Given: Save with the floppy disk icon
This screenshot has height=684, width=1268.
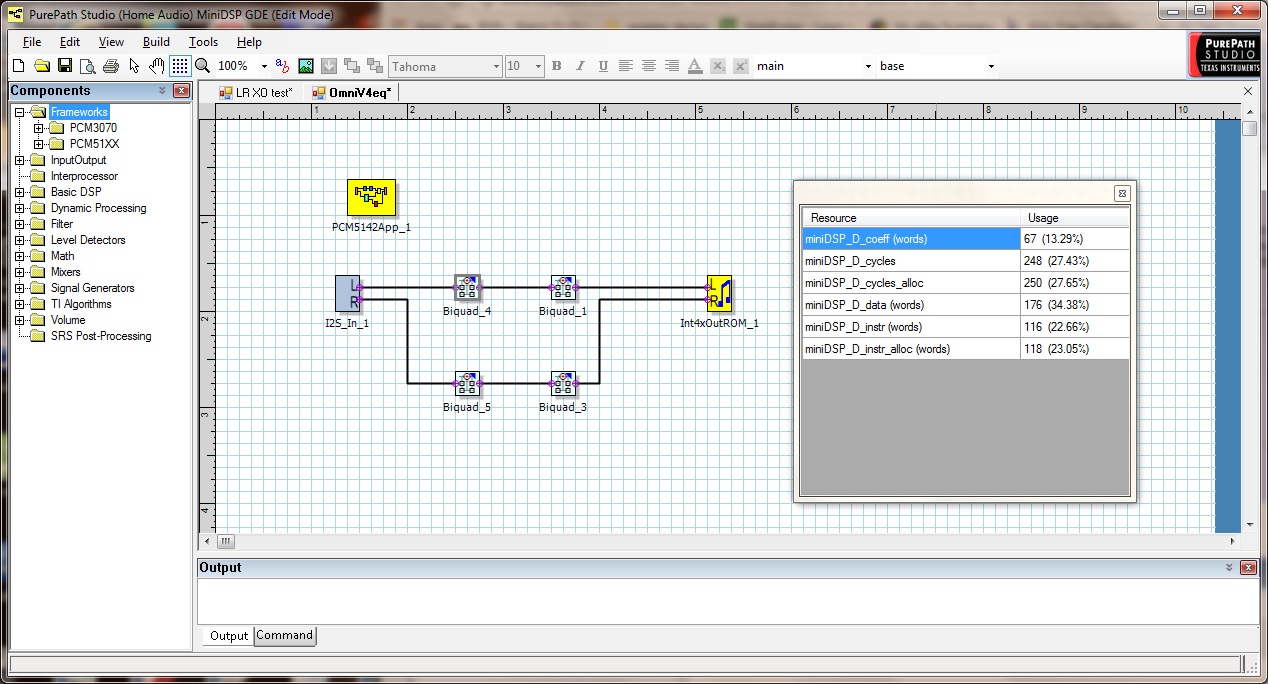Looking at the screenshot, I should (64, 66).
